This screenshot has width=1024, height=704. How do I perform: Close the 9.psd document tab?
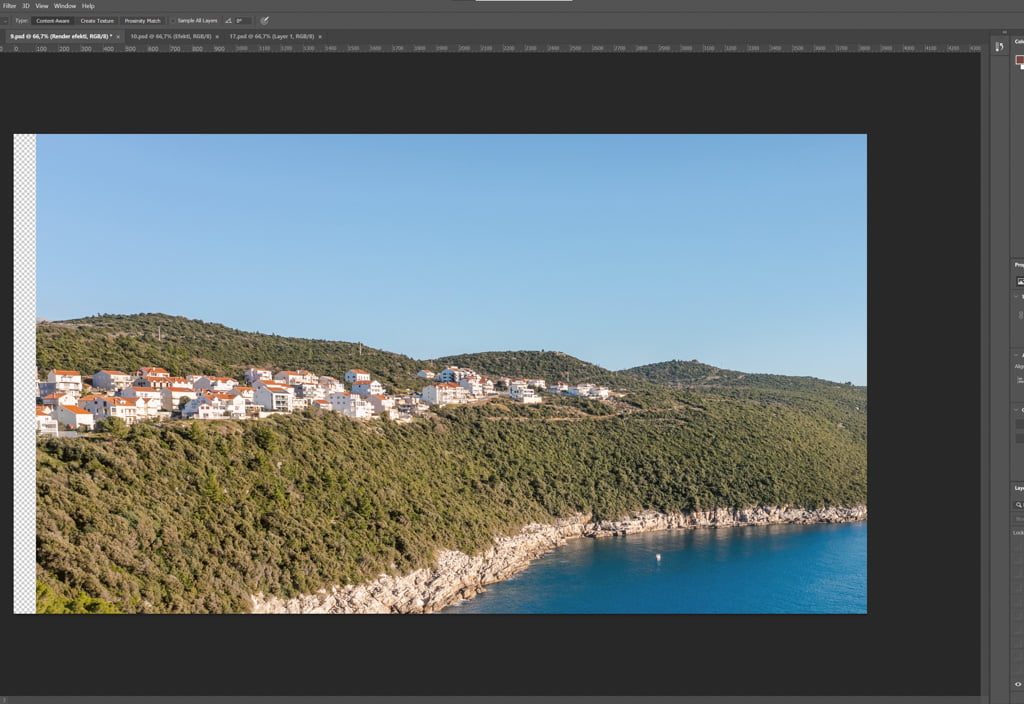coord(118,36)
